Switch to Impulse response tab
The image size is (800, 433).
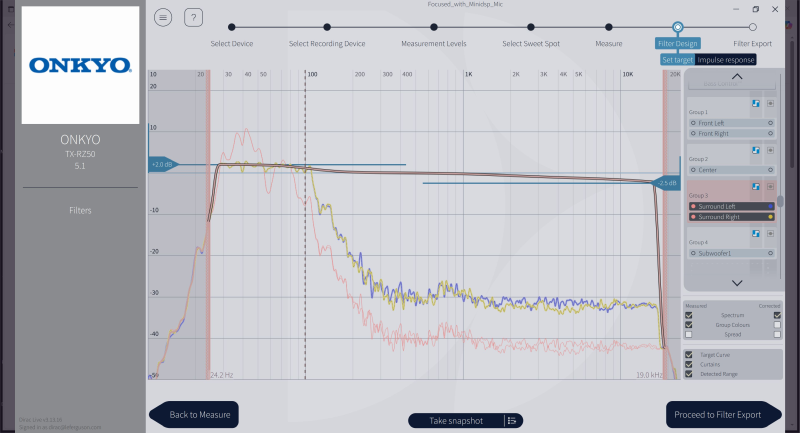[726, 60]
